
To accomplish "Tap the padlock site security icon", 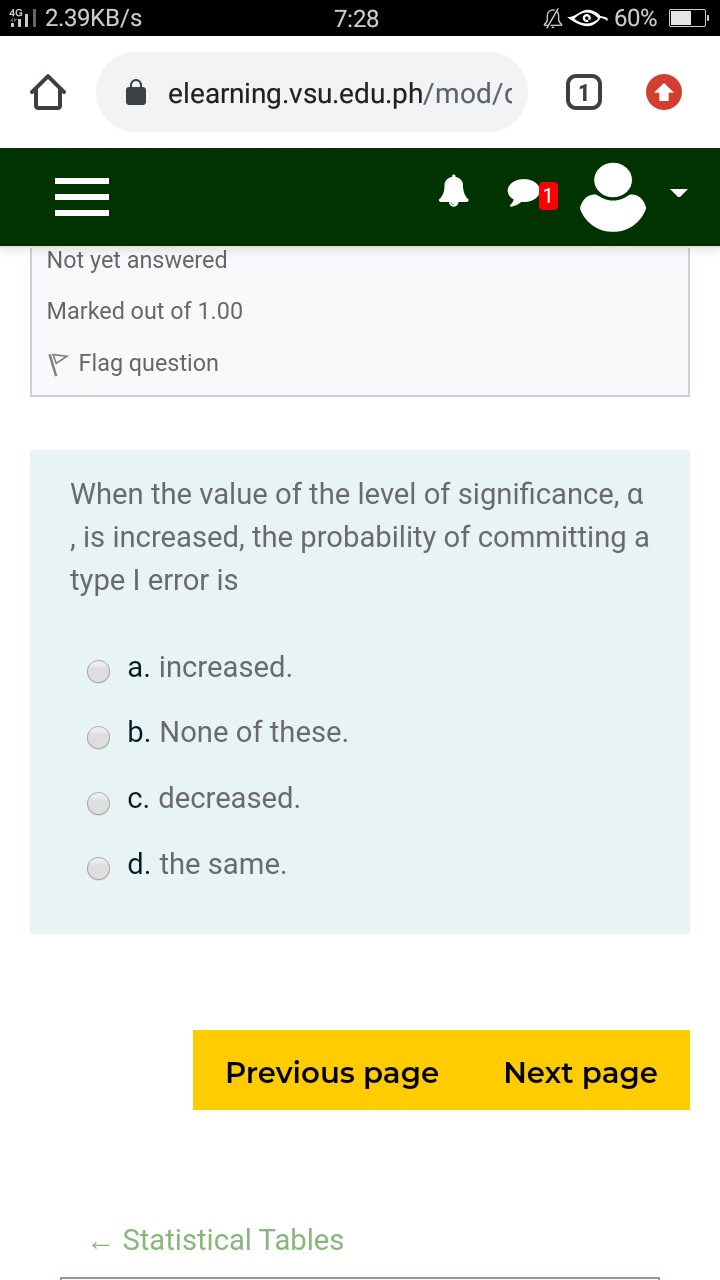I will 137,94.
